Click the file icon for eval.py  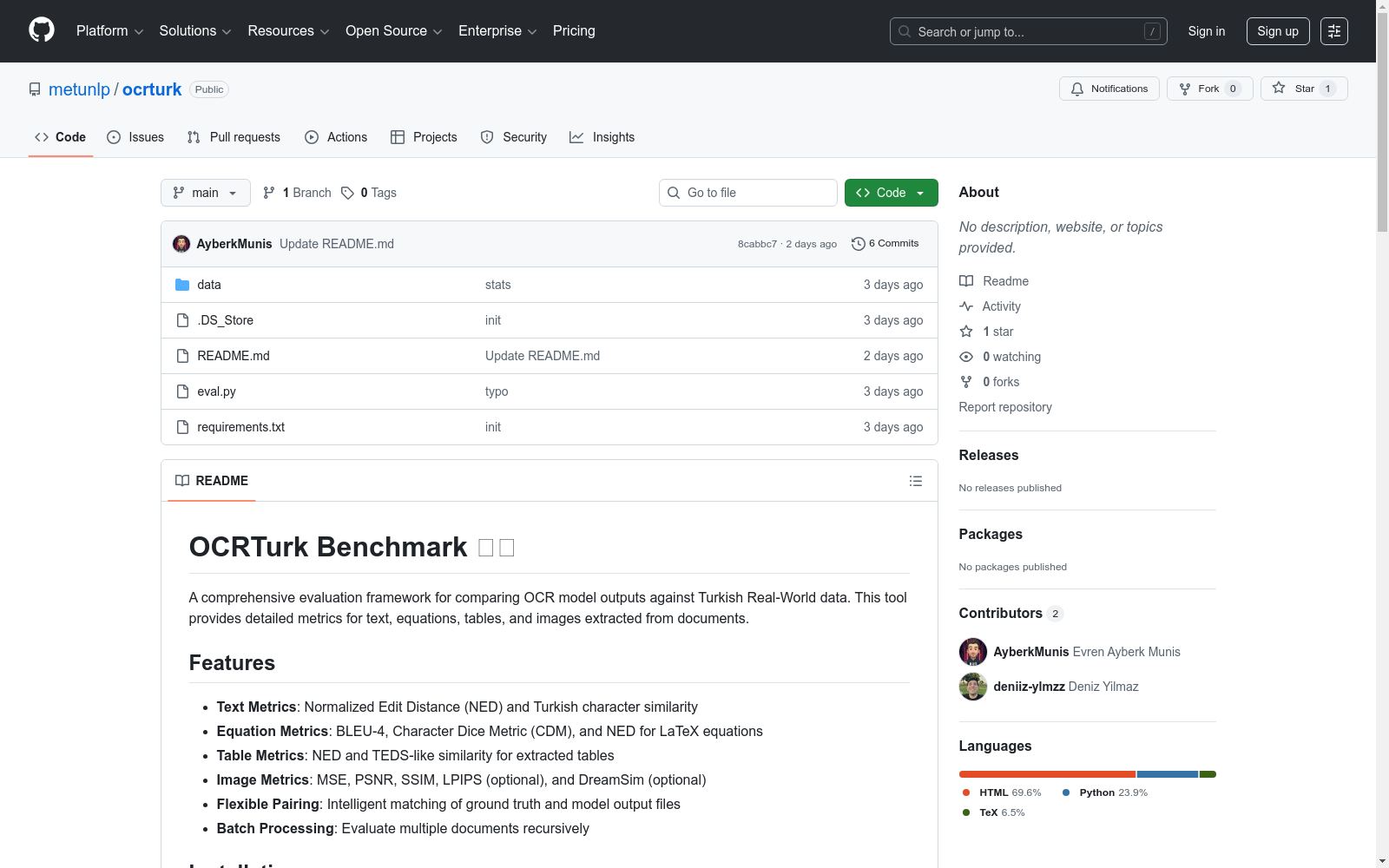tap(182, 391)
